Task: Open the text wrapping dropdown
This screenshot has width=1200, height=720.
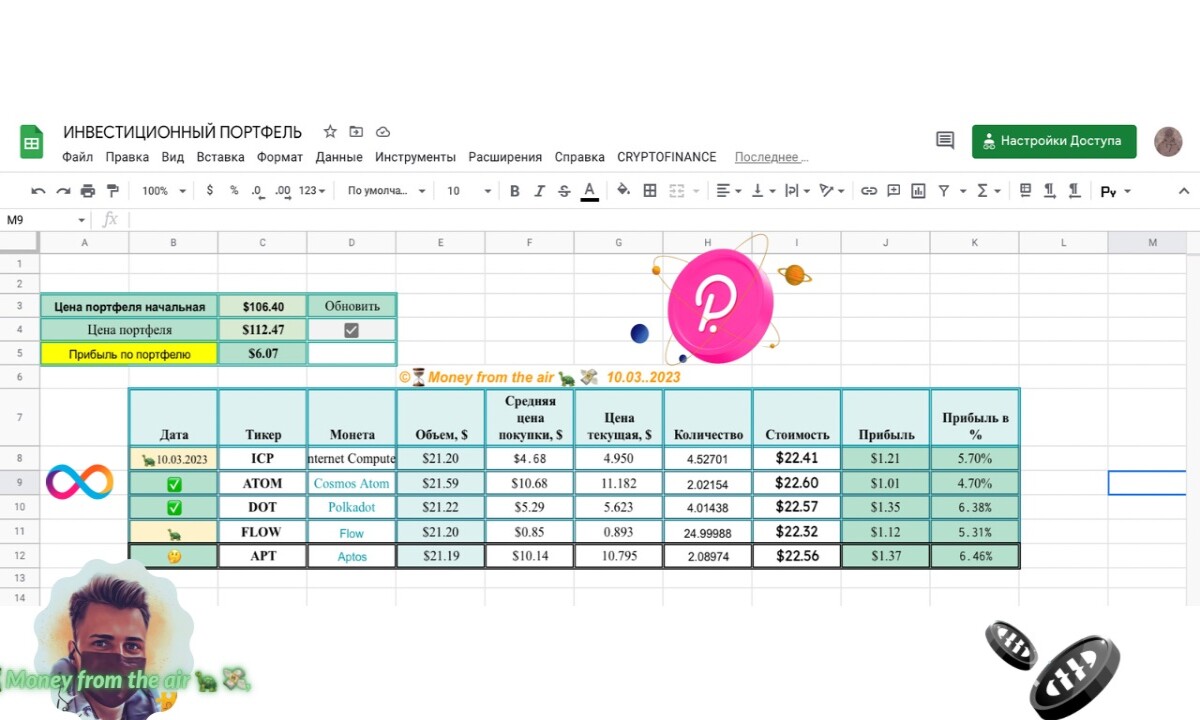Action: (797, 191)
